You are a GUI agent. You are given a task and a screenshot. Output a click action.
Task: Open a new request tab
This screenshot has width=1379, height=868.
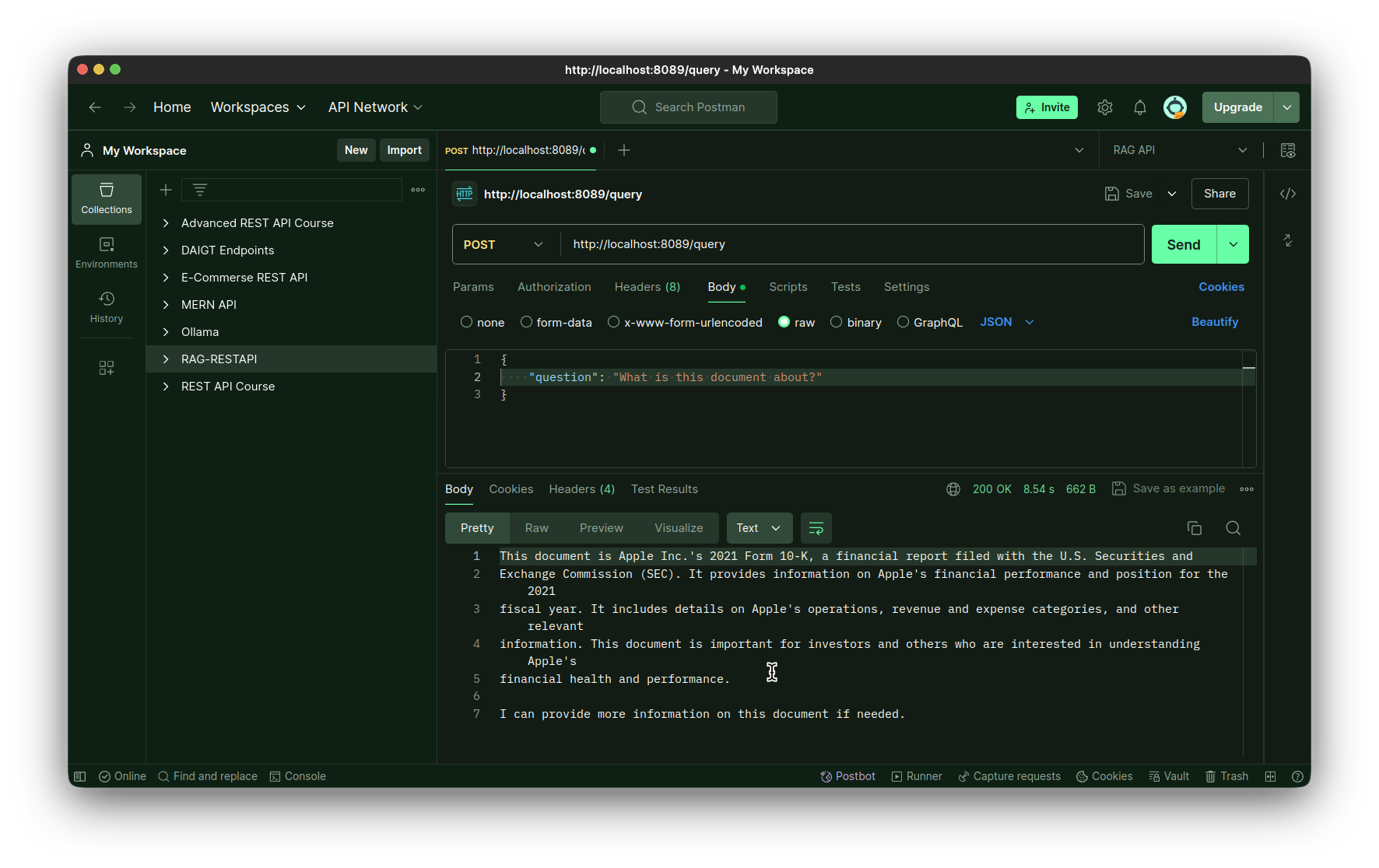tap(624, 150)
